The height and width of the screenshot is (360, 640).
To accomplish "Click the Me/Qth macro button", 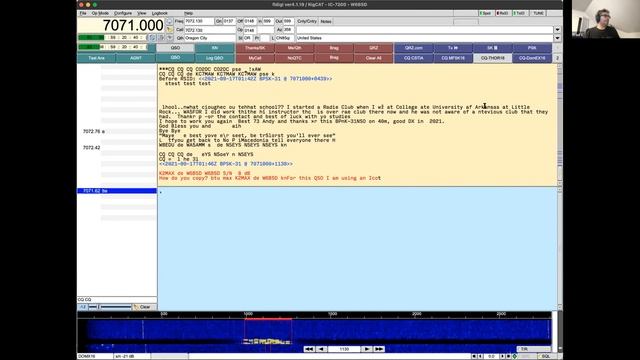I will pyautogui.click(x=294, y=48).
